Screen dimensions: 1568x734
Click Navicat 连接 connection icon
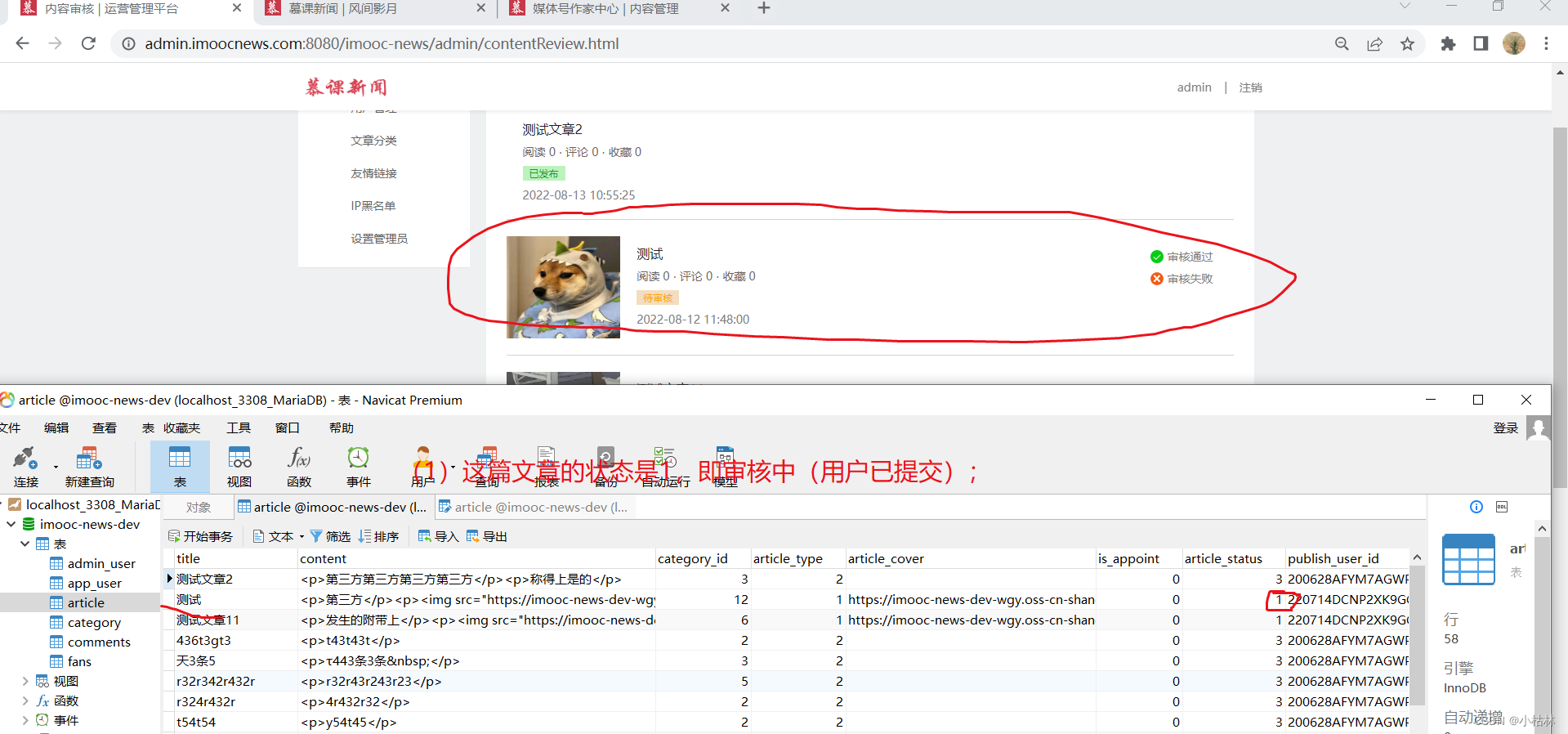click(x=25, y=467)
